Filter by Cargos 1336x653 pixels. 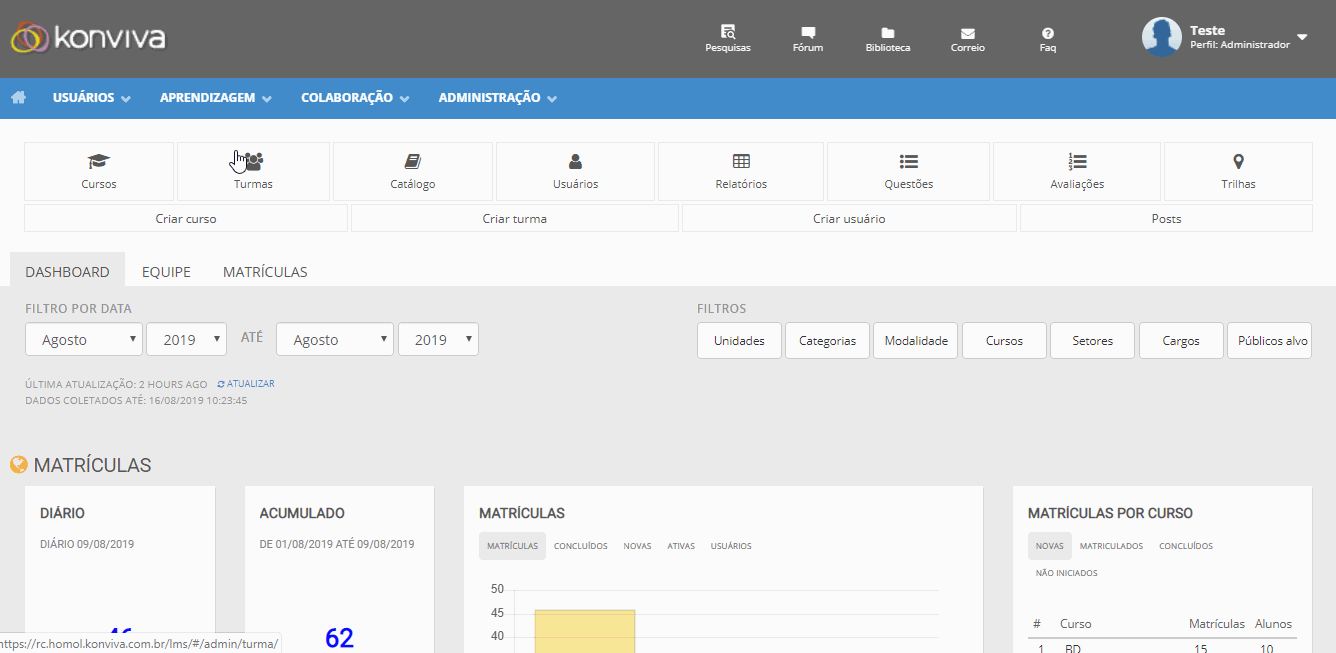point(1181,340)
